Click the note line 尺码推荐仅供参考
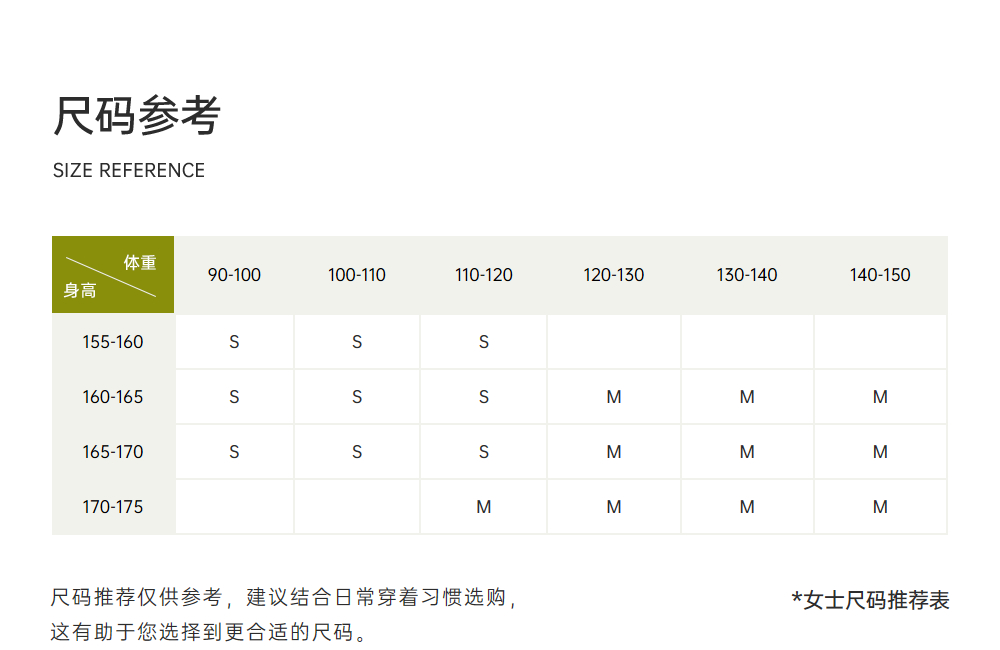This screenshot has height=650, width=1000. click(x=284, y=597)
